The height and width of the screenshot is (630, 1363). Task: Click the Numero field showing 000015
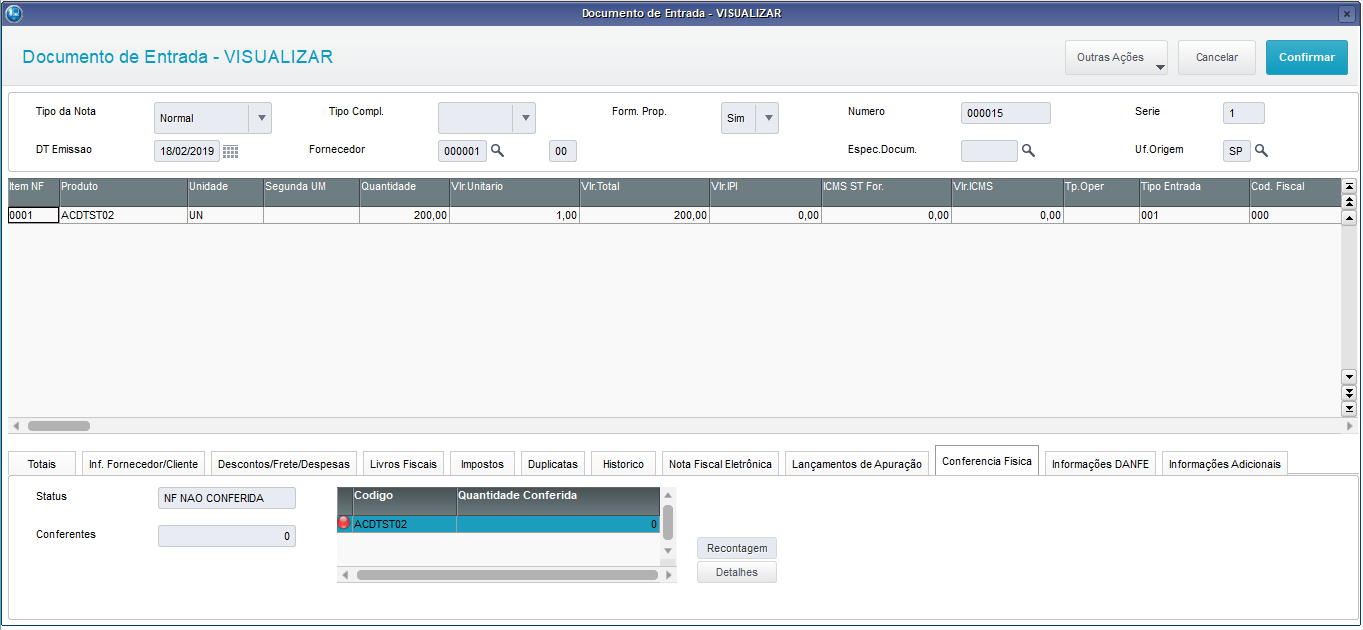[x=1006, y=113]
